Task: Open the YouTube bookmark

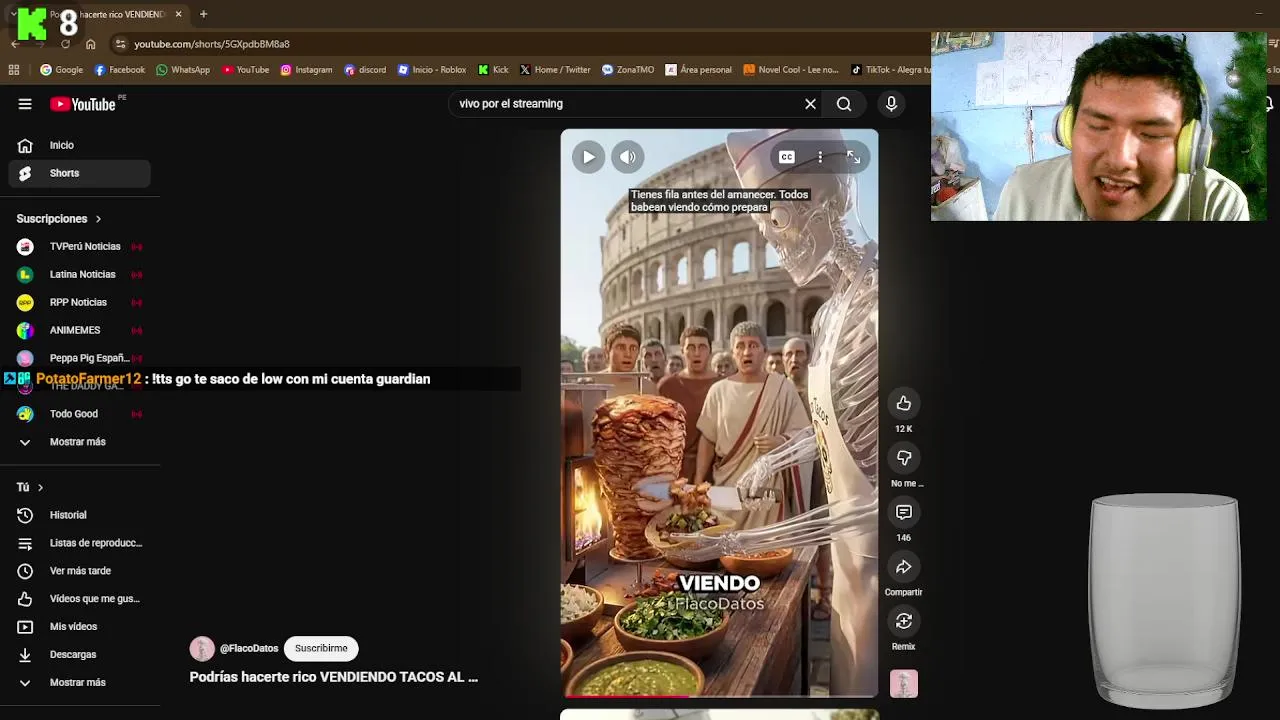Action: [245, 70]
